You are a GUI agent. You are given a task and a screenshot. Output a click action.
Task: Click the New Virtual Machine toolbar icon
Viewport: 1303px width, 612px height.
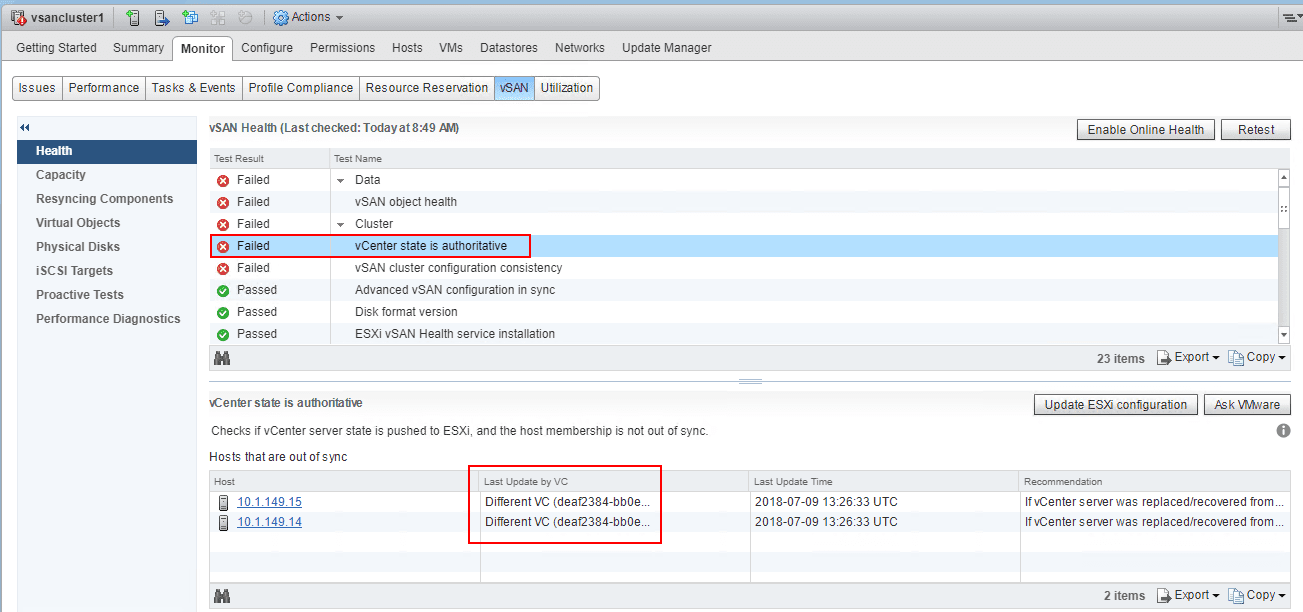[x=190, y=17]
